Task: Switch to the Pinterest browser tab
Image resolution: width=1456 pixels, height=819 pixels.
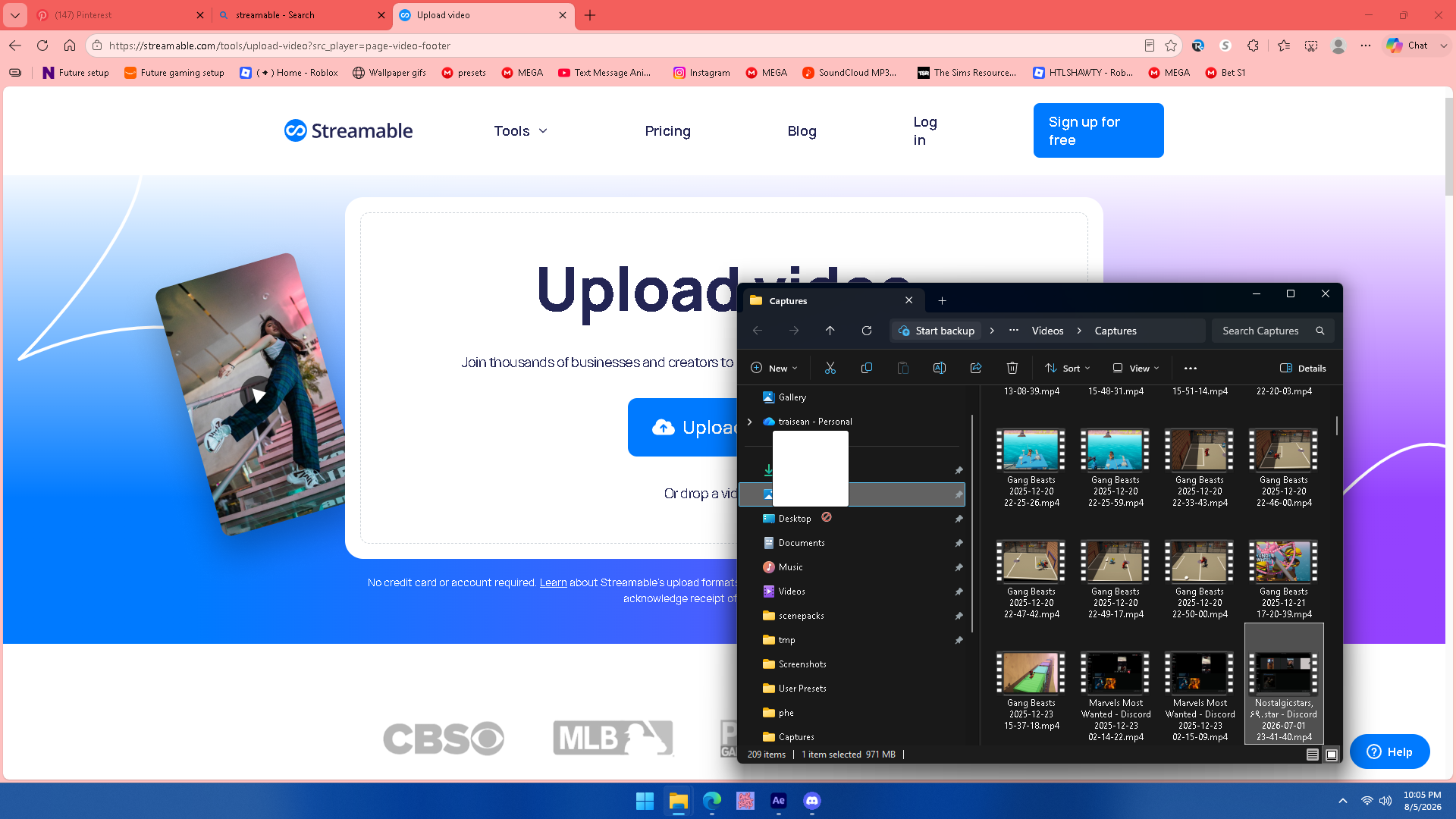Action: (x=120, y=15)
